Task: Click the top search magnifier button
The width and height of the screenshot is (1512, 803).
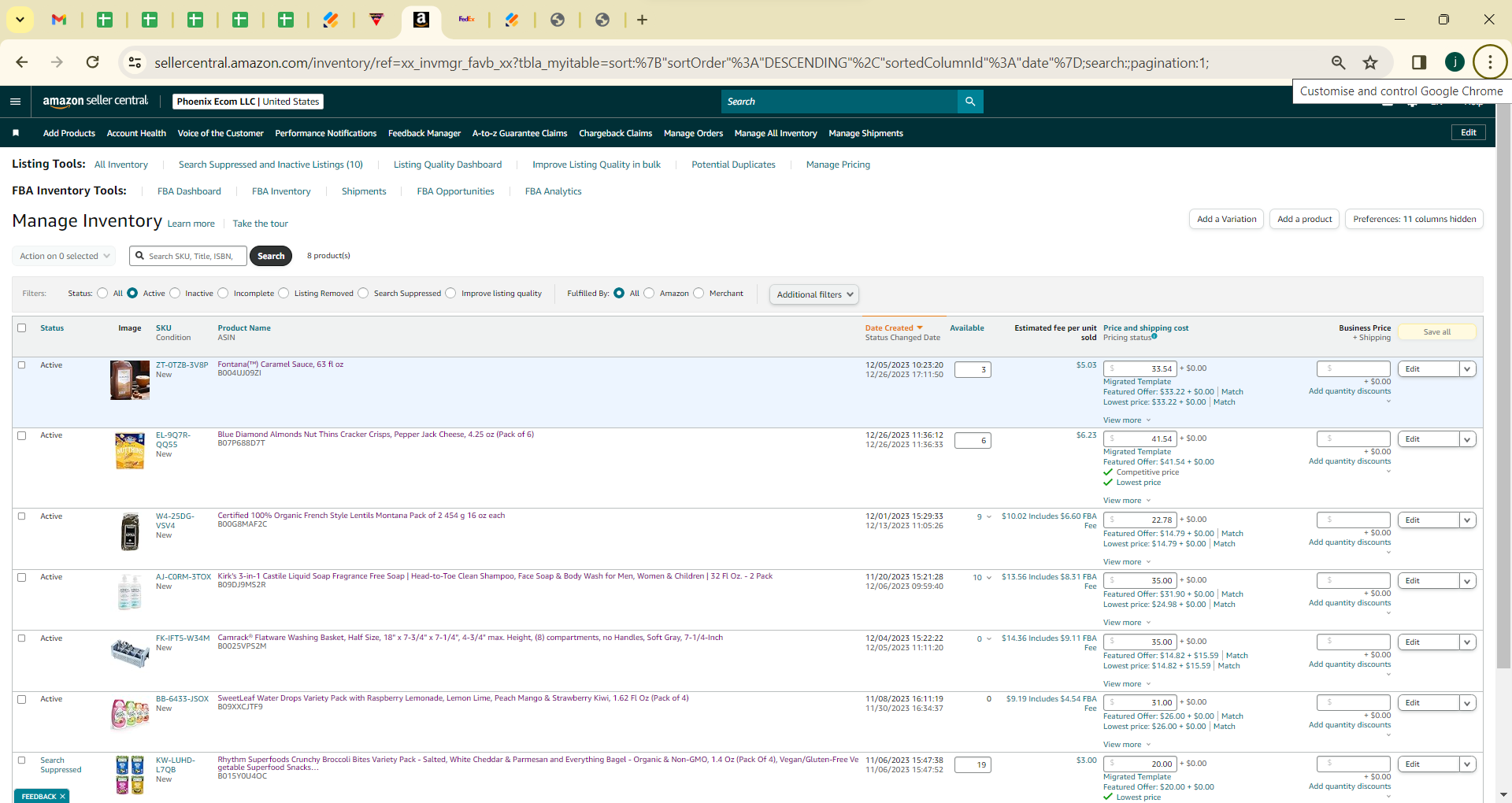Action: click(x=970, y=102)
